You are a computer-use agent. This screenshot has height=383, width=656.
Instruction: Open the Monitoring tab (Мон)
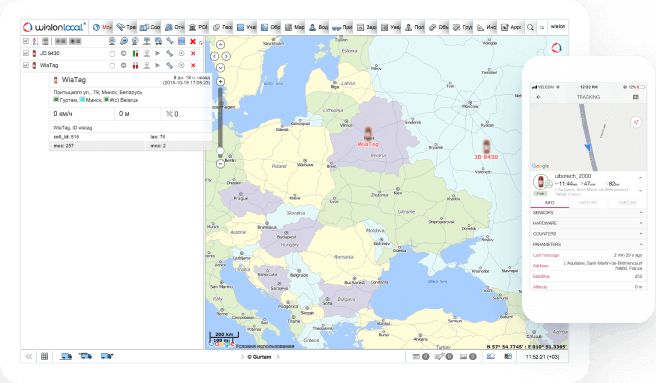click(x=102, y=27)
